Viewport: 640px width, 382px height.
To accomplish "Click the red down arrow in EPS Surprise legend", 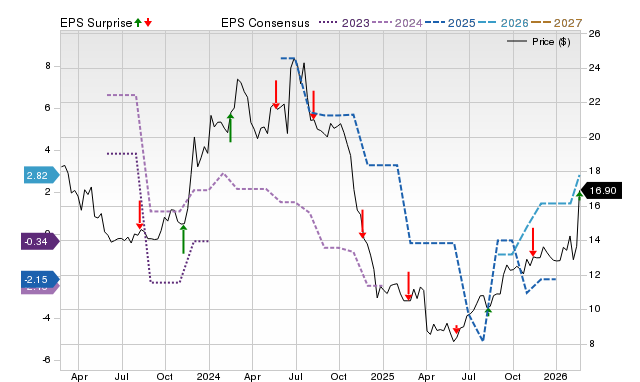I will pos(148,23).
